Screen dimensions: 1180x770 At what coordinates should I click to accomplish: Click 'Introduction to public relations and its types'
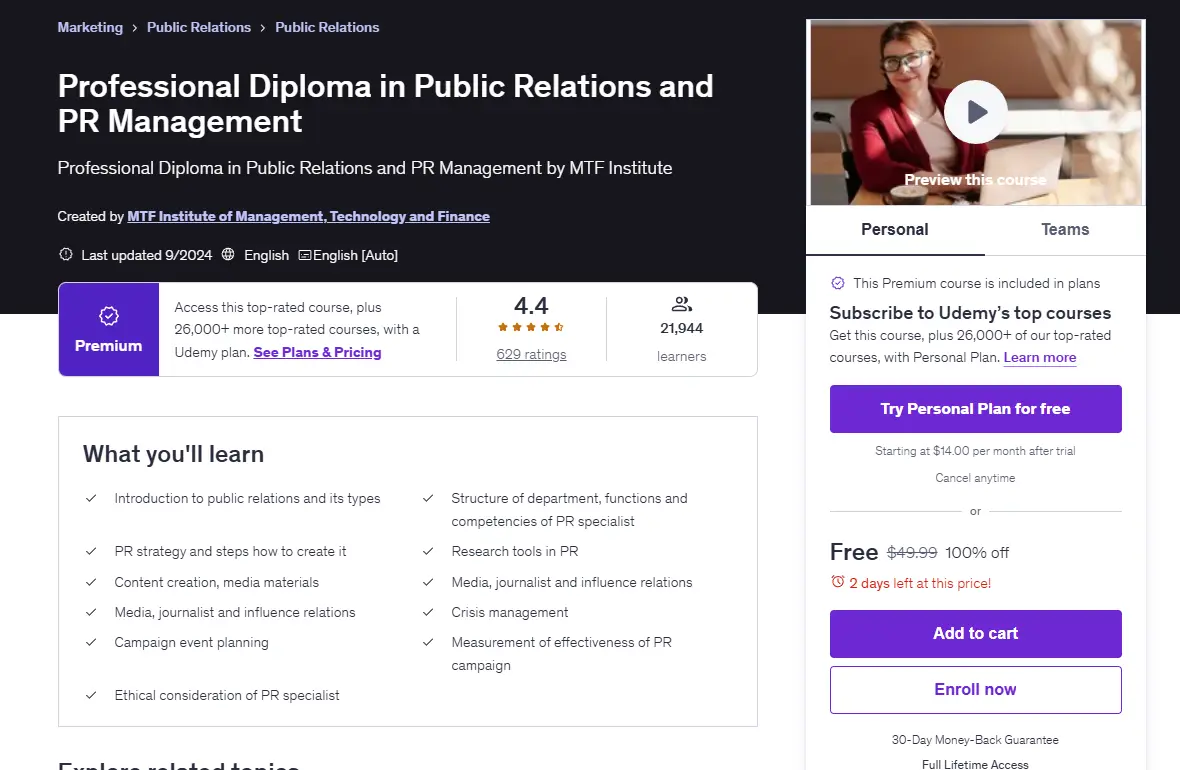pos(248,498)
